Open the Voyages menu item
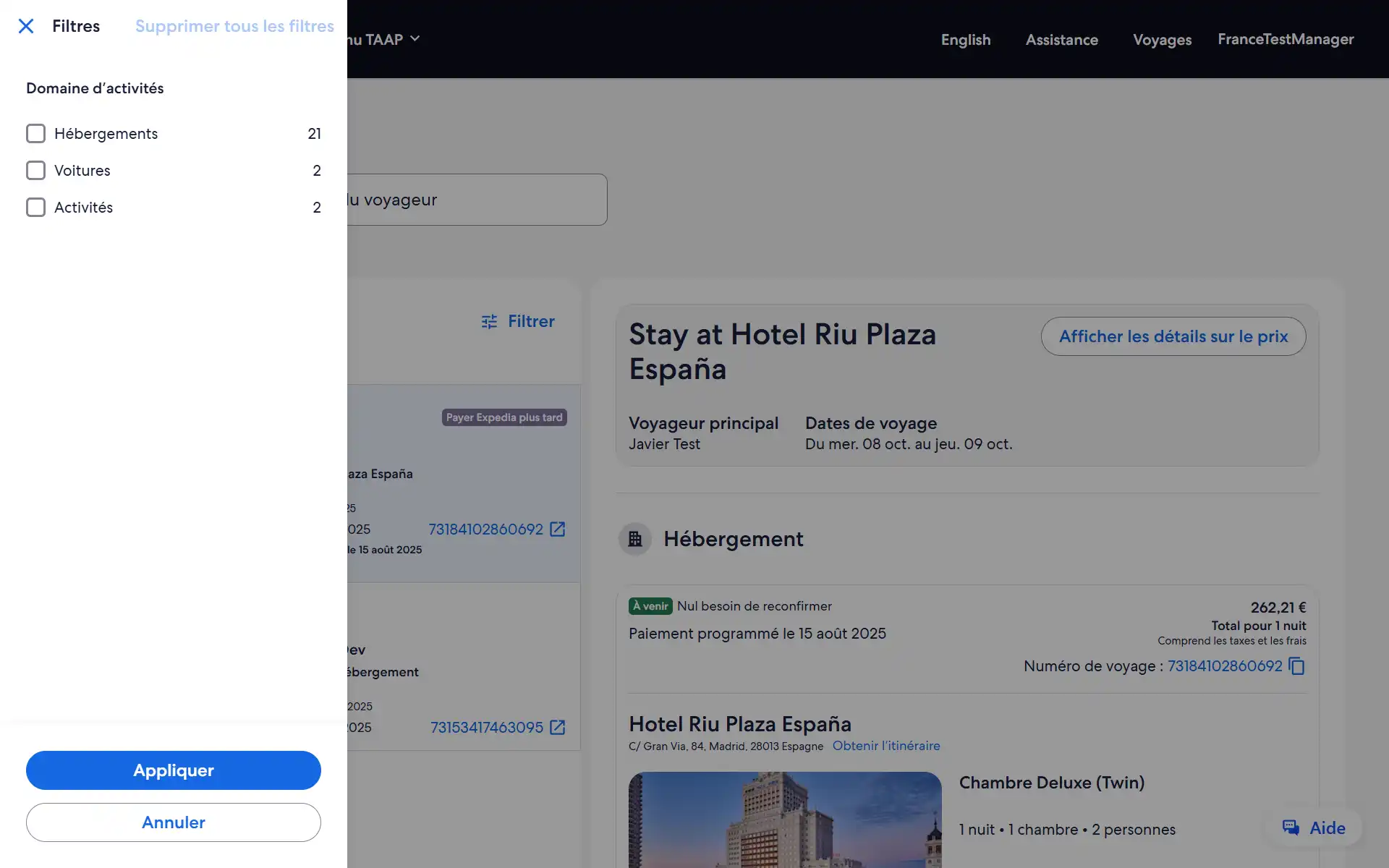The height and width of the screenshot is (868, 1389). click(1162, 40)
